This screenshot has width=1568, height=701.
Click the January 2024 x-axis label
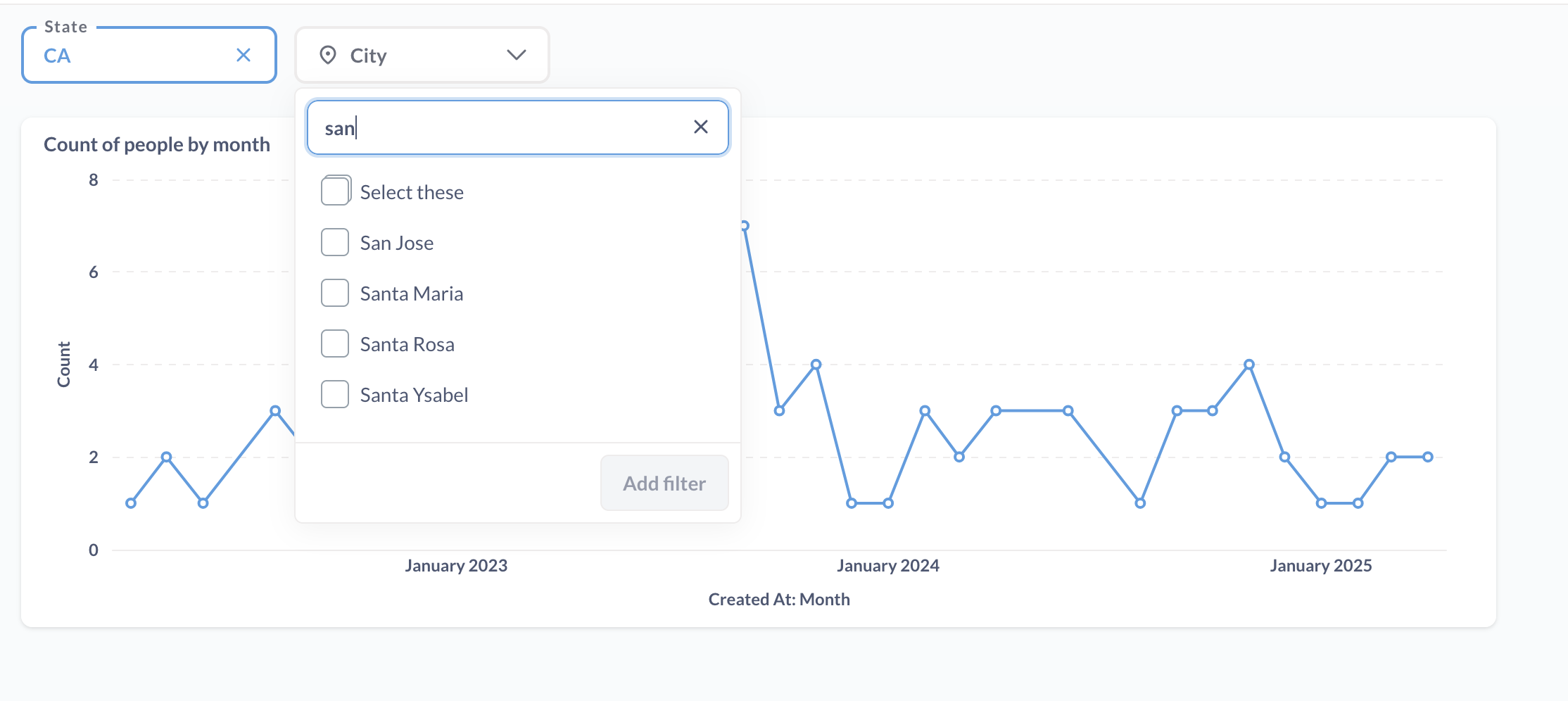pos(887,565)
